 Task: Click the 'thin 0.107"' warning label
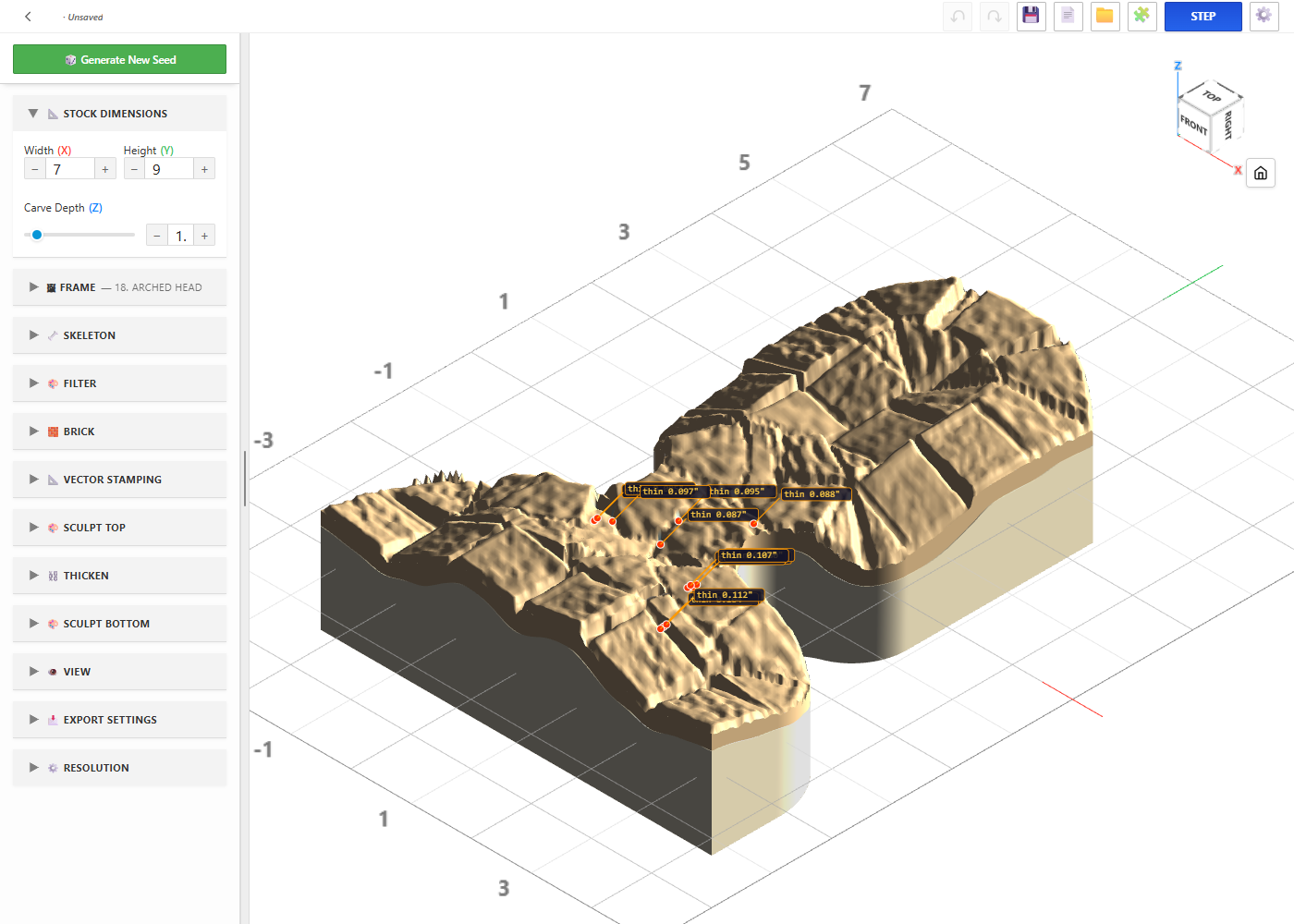point(754,555)
